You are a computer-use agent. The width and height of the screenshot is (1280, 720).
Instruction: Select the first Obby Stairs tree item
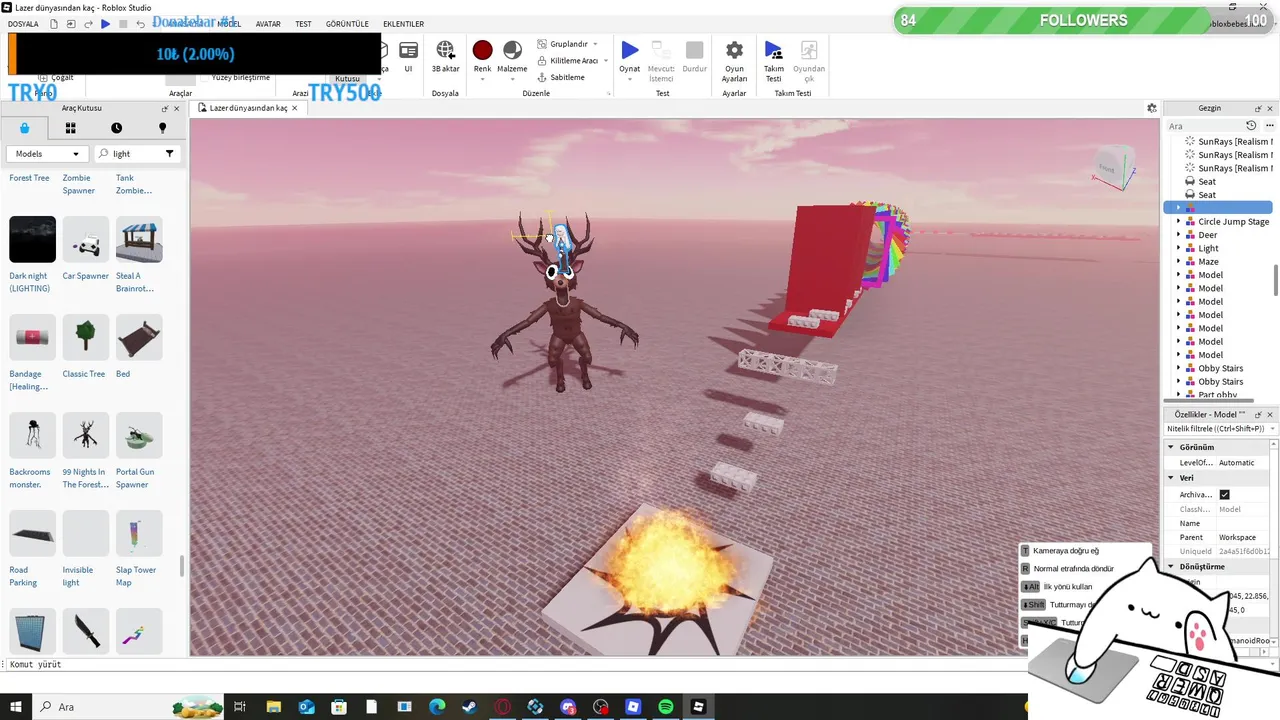[1220, 368]
